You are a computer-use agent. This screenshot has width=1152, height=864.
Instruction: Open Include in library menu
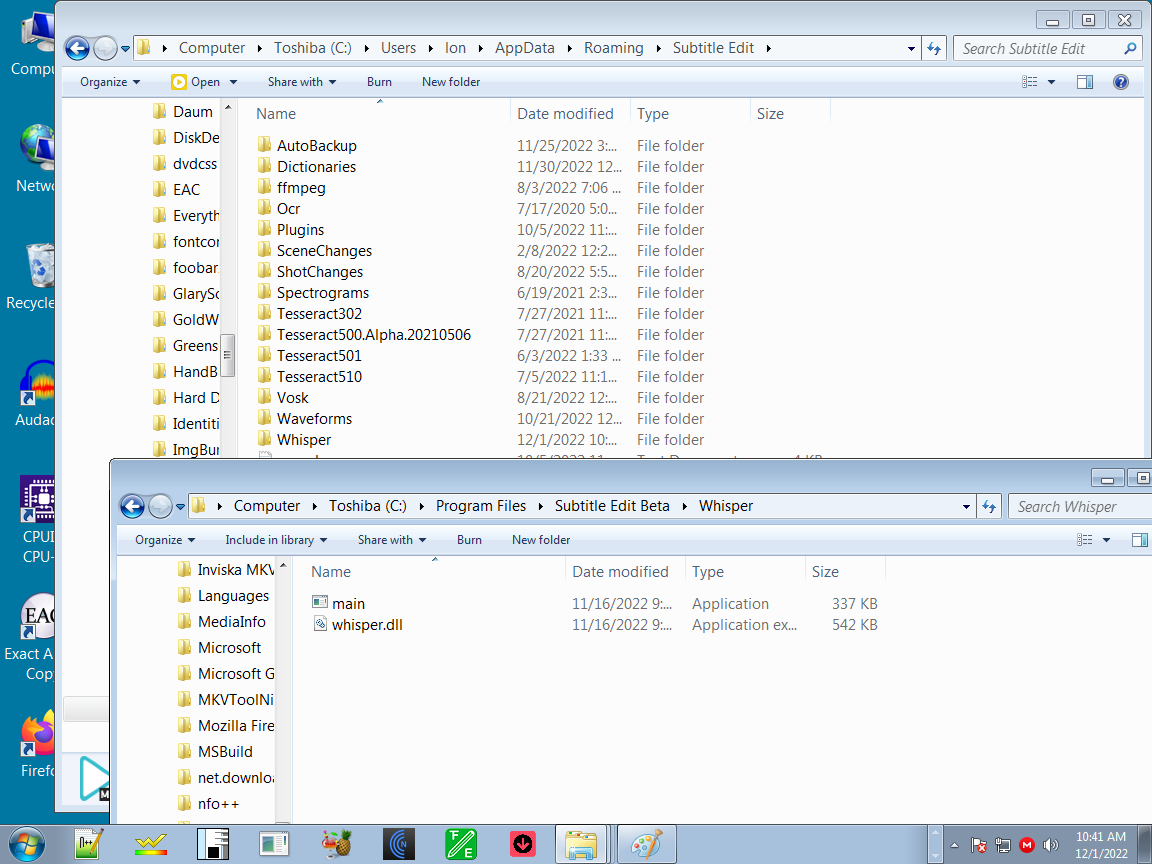coord(276,539)
